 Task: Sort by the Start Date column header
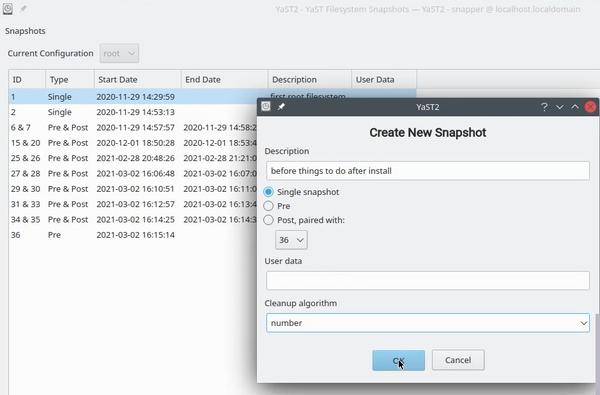click(138, 80)
